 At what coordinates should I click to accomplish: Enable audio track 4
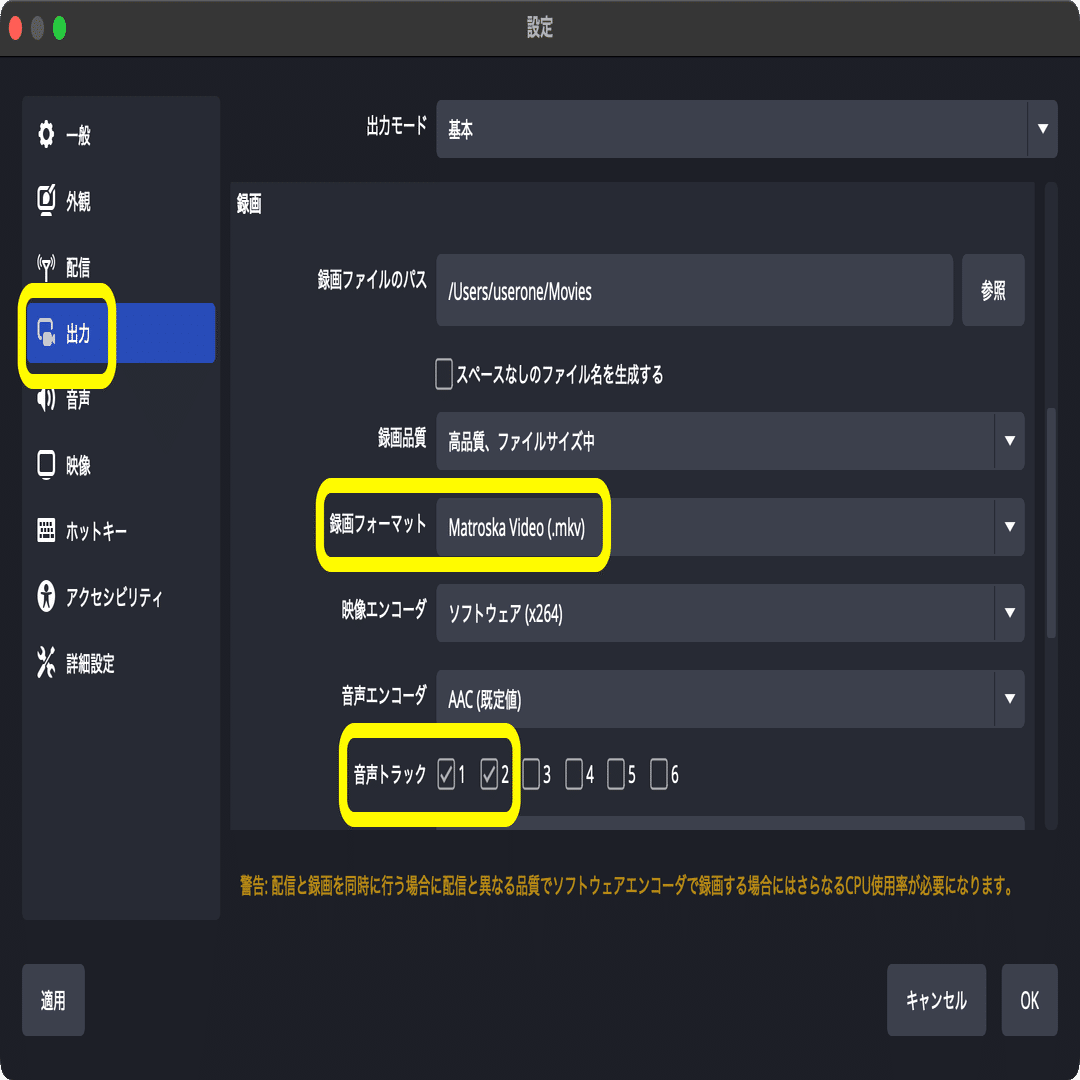[574, 774]
